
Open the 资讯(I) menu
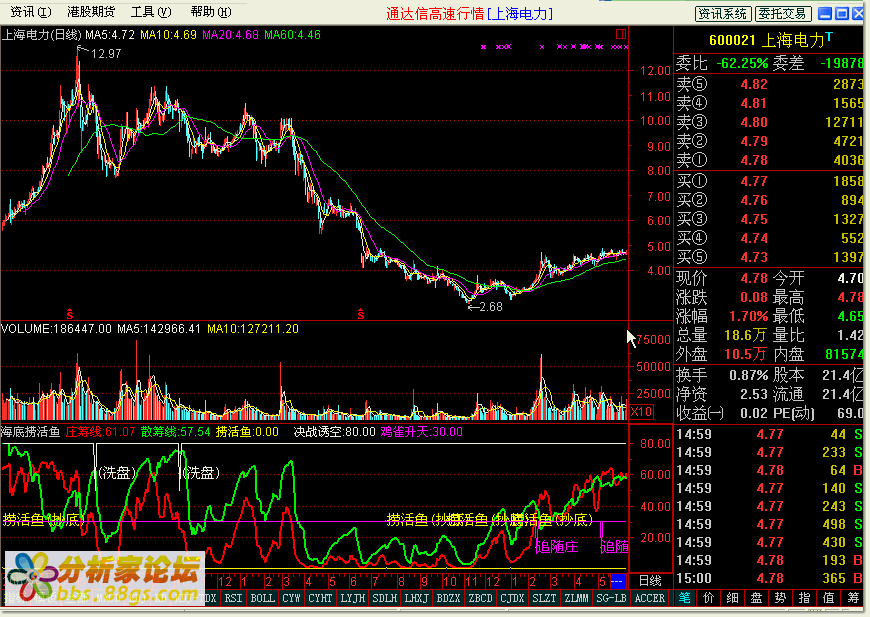pyautogui.click(x=31, y=12)
